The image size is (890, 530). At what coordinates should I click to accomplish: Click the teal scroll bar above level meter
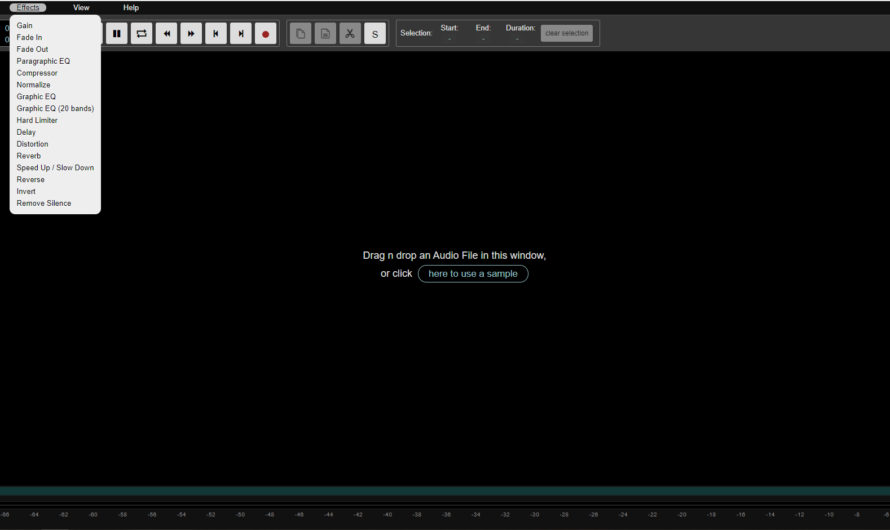tap(445, 492)
